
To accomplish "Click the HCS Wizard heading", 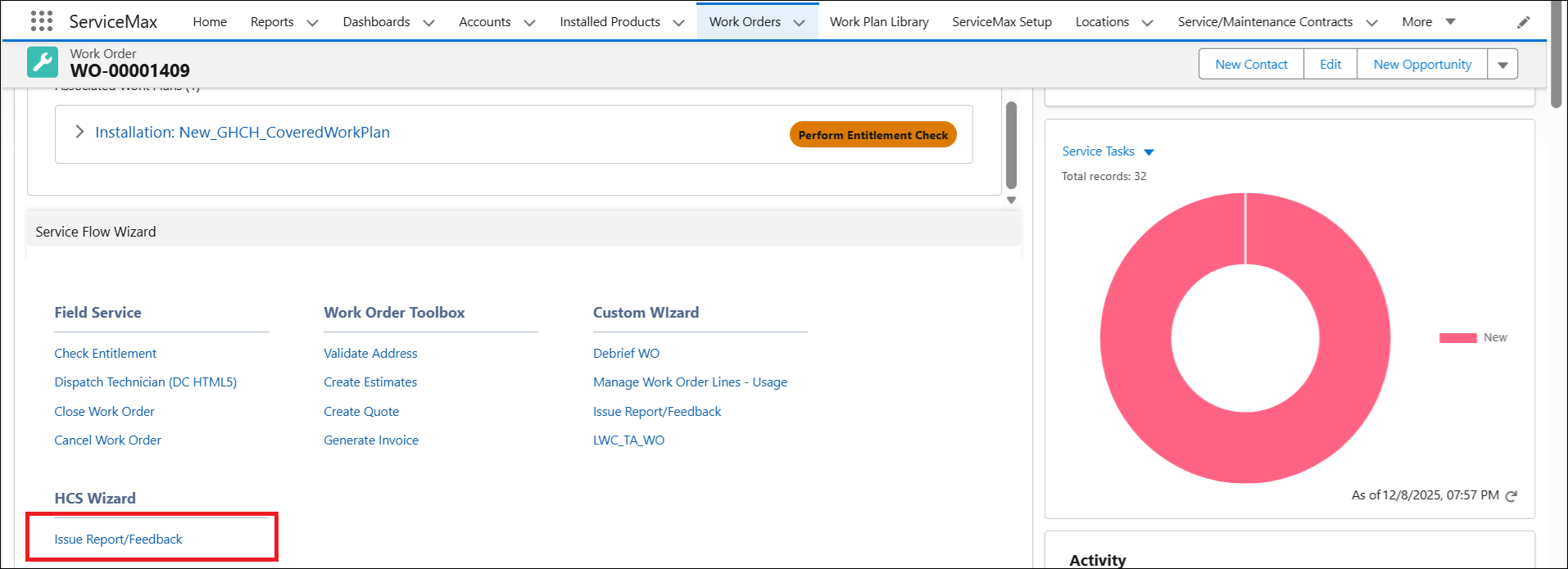I will coord(95,499).
